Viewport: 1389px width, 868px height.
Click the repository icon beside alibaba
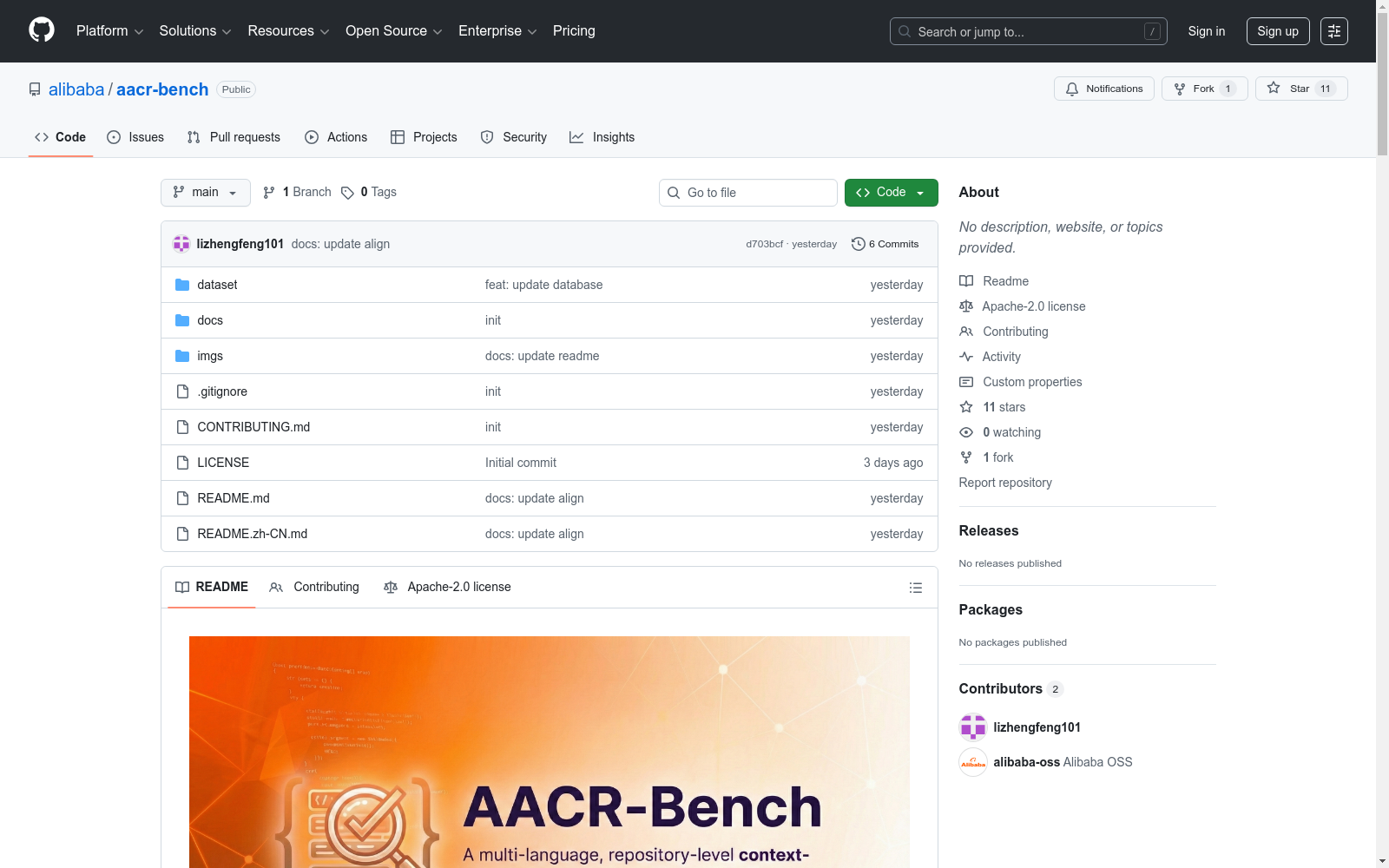click(x=35, y=89)
